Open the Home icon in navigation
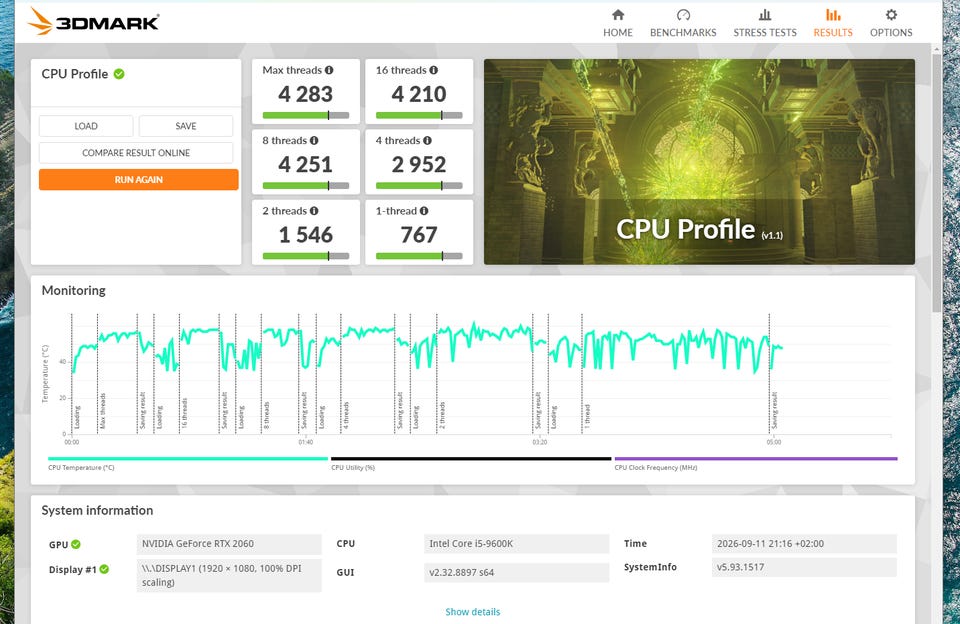This screenshot has height=624, width=960. click(618, 15)
